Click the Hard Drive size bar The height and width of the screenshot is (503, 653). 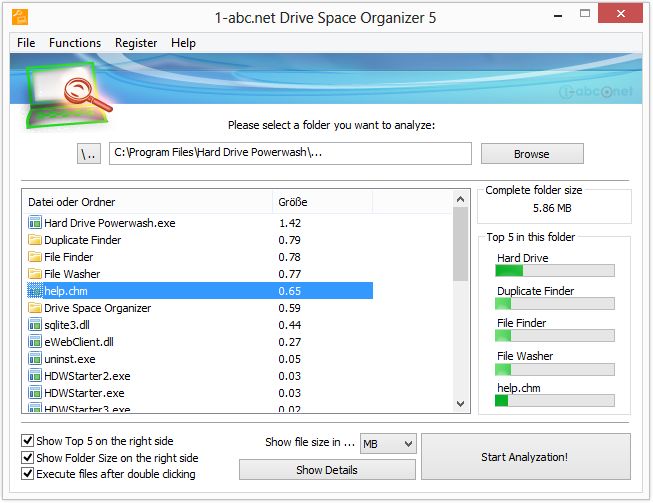[x=555, y=271]
